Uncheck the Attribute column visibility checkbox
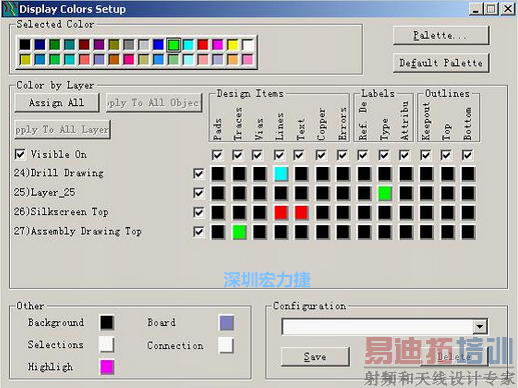518x388 pixels. coord(405,155)
